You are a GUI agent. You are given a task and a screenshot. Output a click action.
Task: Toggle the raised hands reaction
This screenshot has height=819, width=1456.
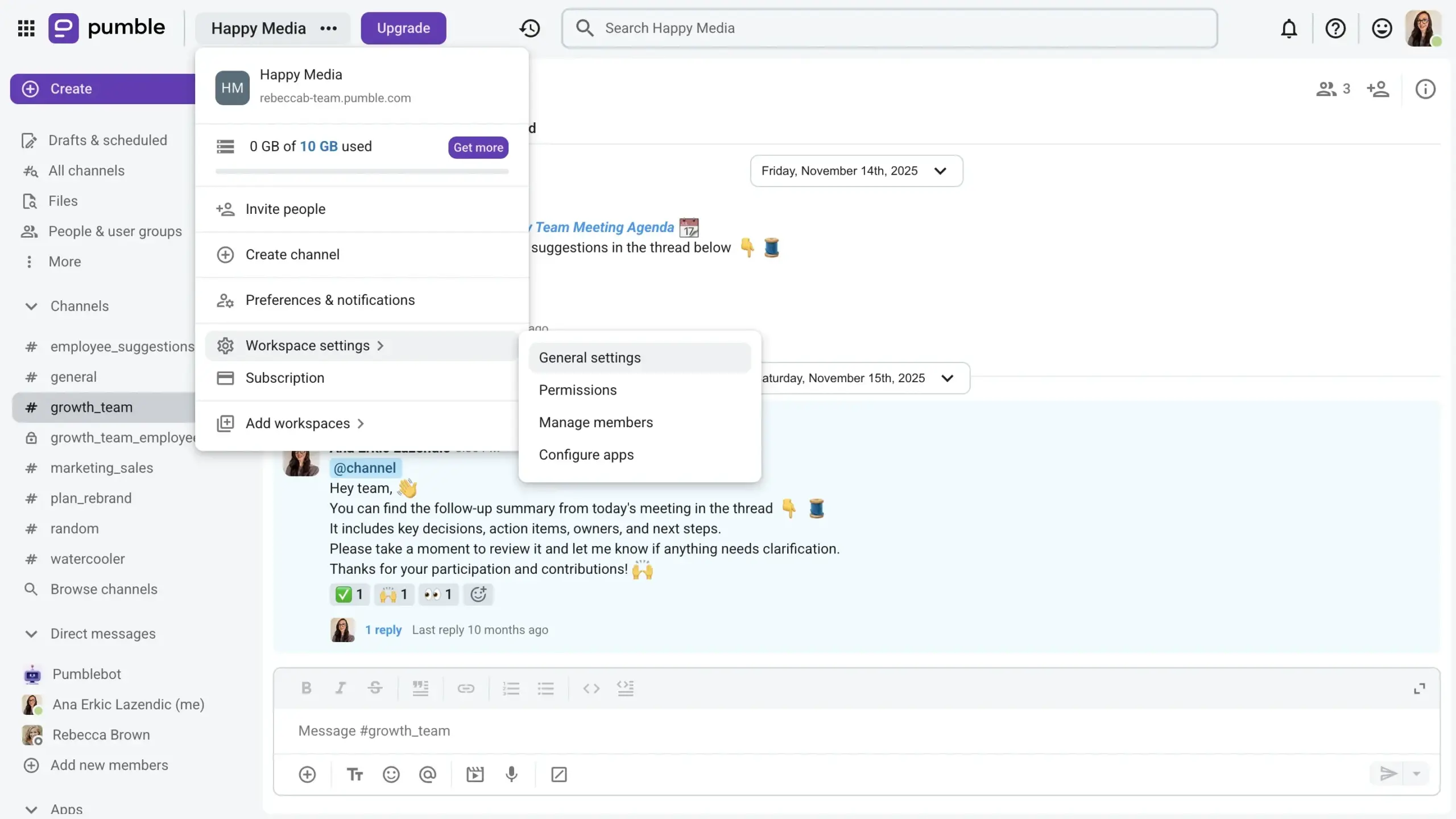coord(394,594)
